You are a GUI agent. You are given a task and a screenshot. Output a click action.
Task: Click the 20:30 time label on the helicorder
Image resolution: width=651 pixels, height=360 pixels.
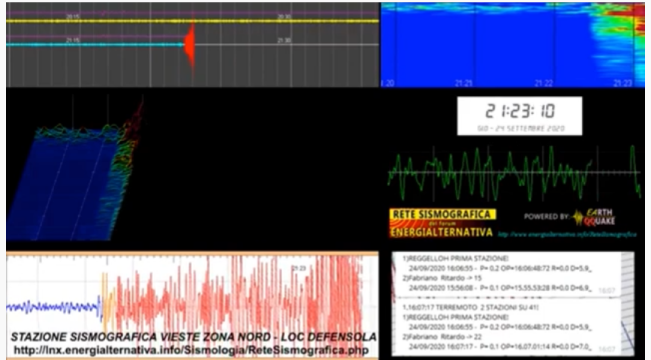pyautogui.click(x=284, y=17)
